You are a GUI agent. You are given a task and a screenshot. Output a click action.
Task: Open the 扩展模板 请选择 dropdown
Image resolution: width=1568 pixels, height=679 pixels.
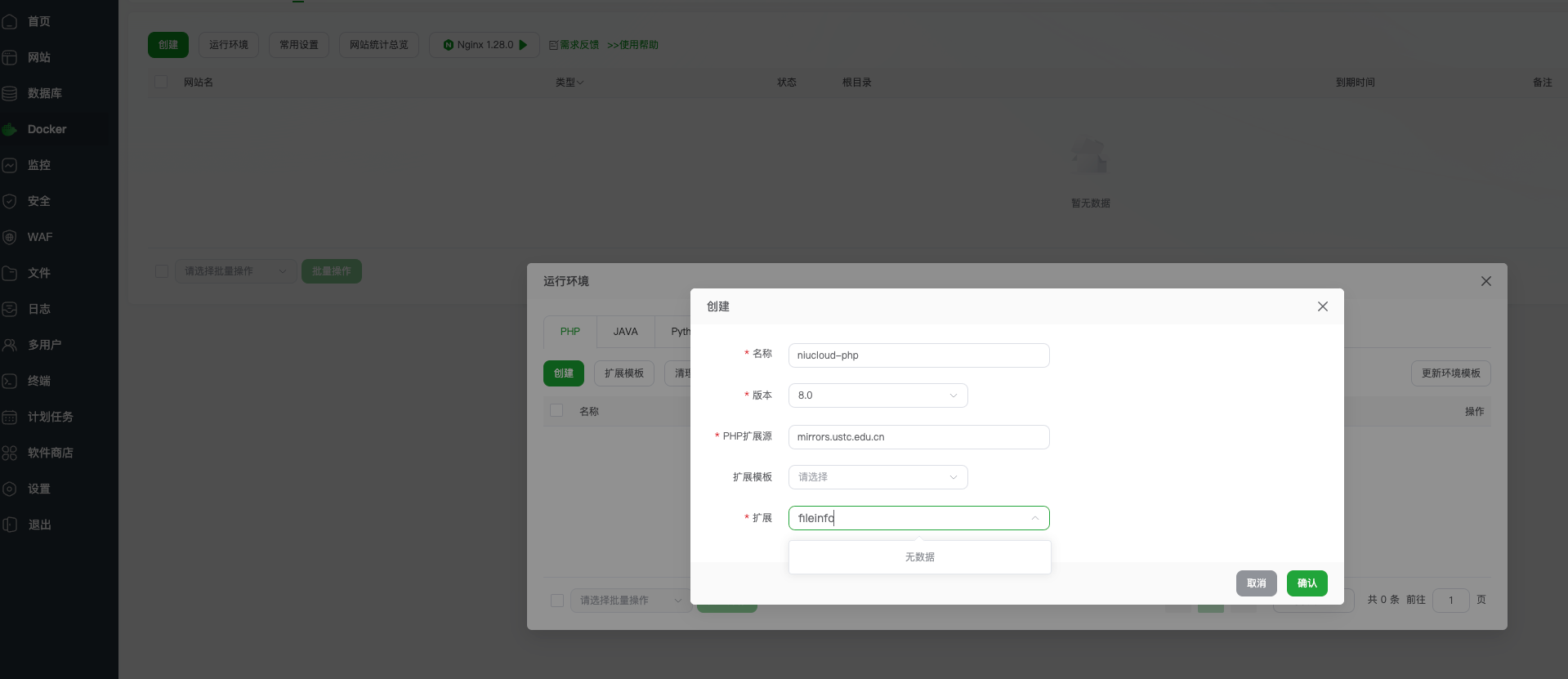click(878, 477)
